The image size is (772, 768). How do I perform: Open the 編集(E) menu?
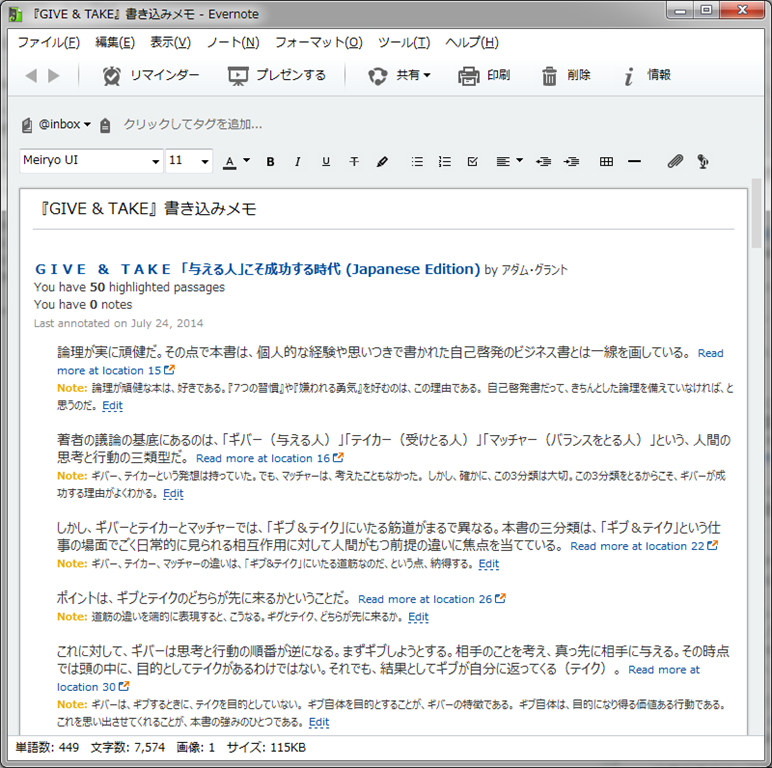tap(115, 42)
